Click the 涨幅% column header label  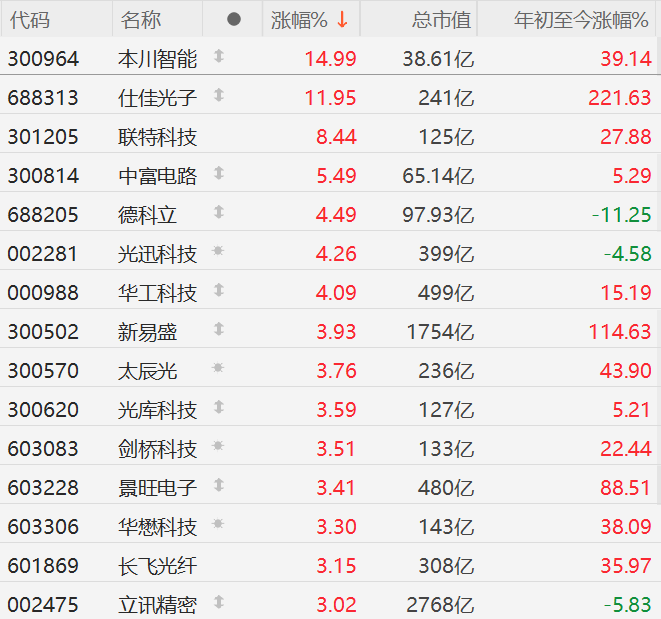click(299, 20)
